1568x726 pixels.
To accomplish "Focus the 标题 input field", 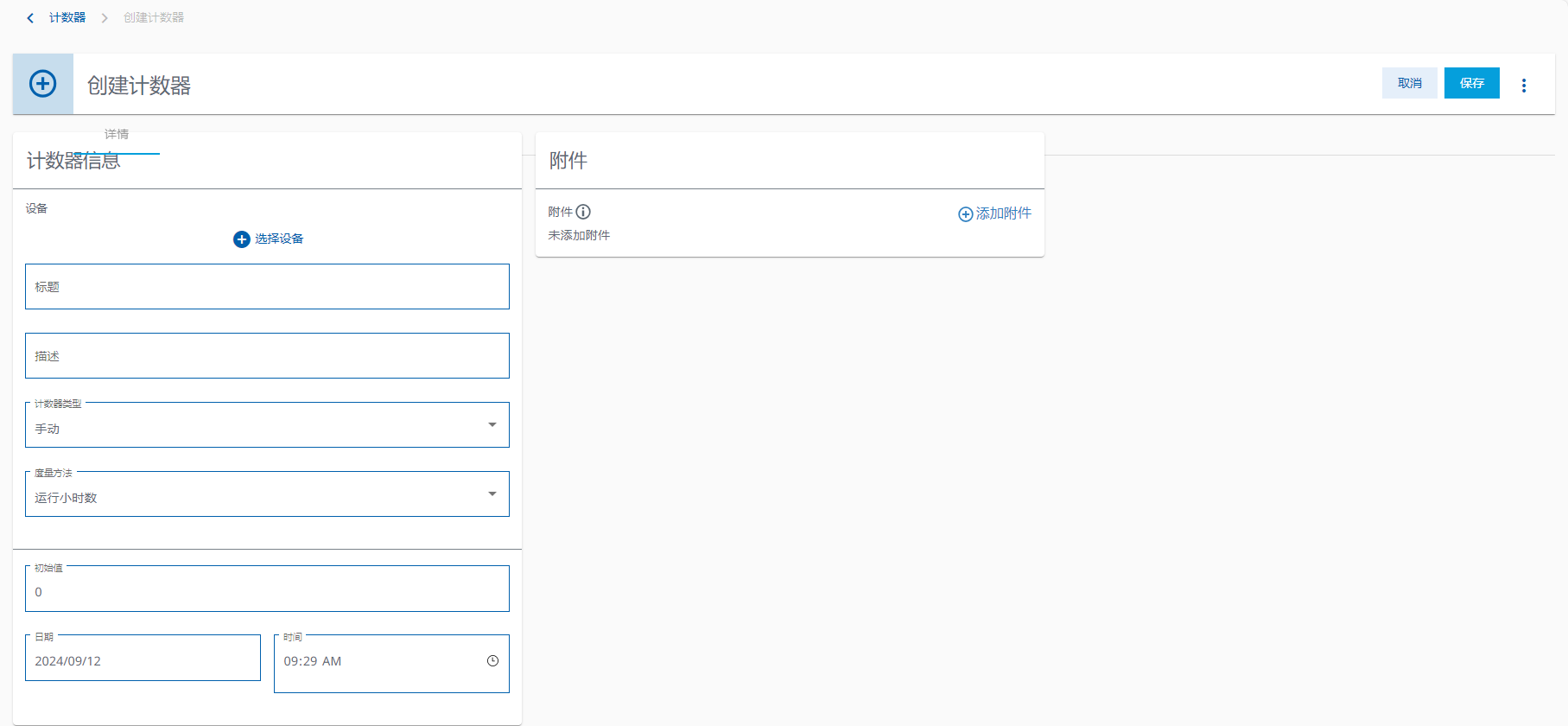I will tap(267, 287).
